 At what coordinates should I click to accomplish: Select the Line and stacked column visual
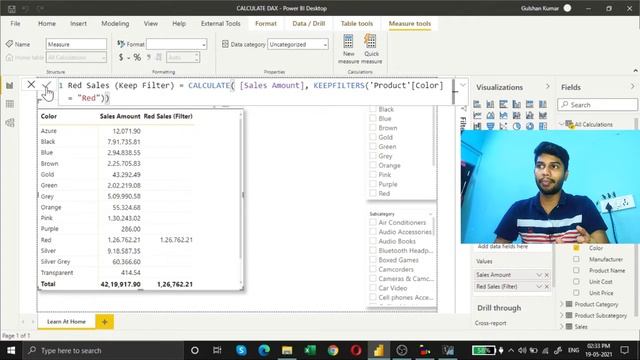click(x=517, y=116)
